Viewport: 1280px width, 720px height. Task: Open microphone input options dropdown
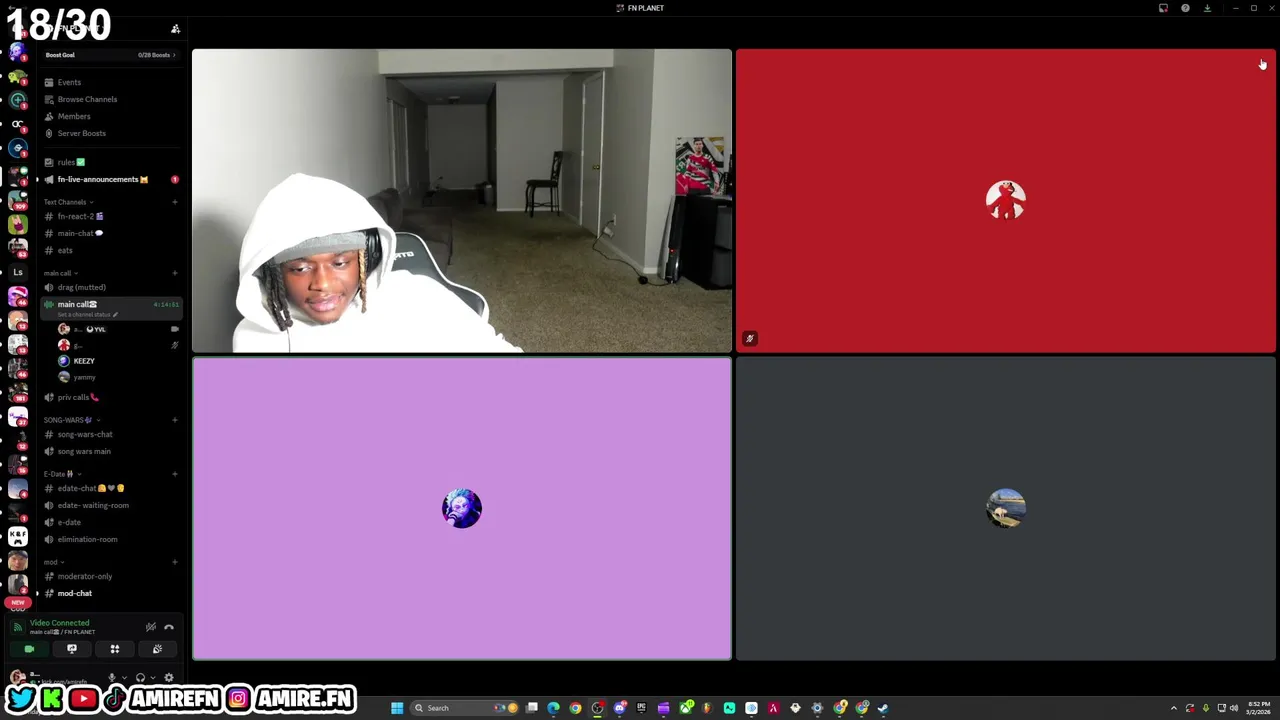tap(124, 678)
